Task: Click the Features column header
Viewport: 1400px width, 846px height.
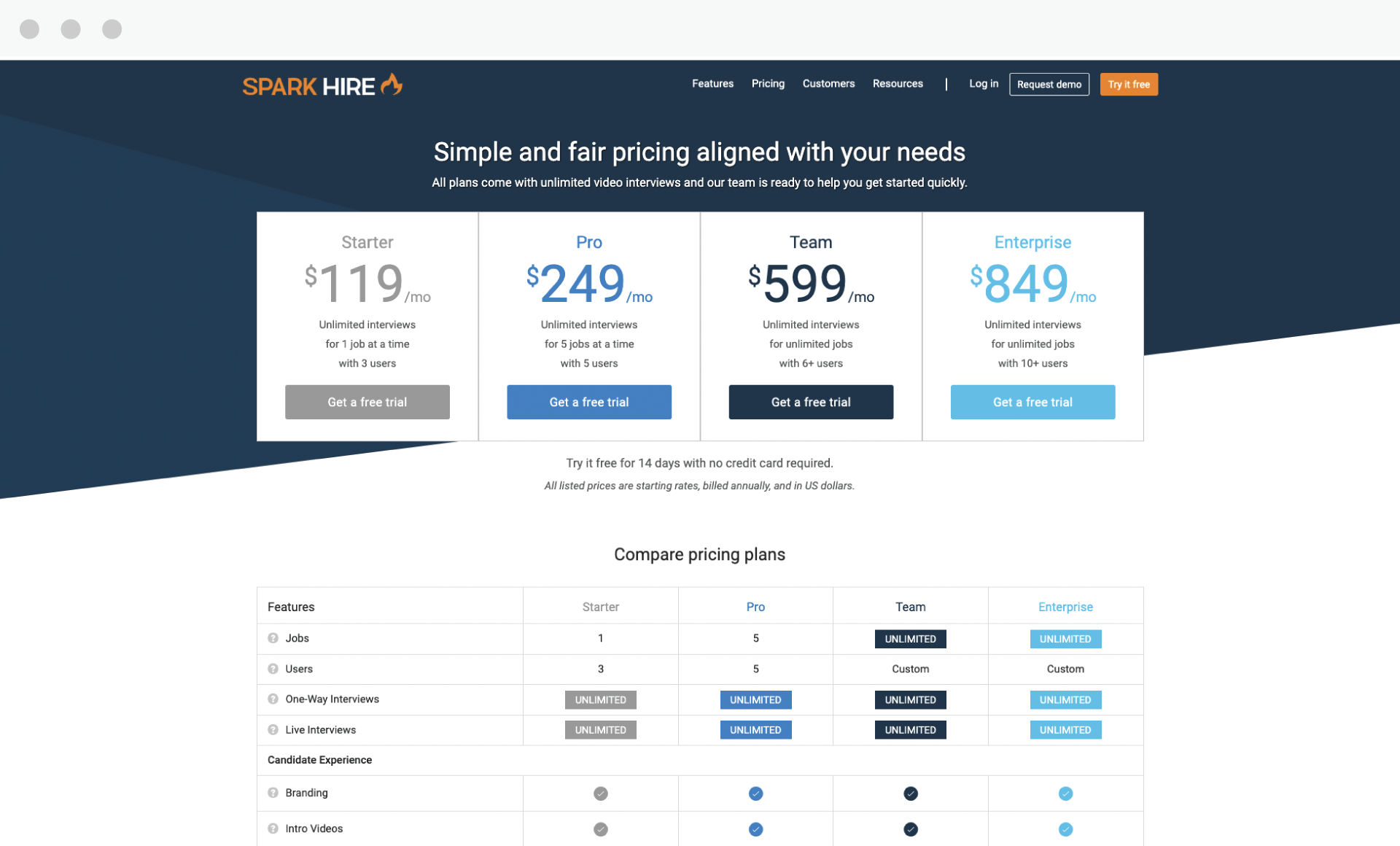Action: click(291, 607)
